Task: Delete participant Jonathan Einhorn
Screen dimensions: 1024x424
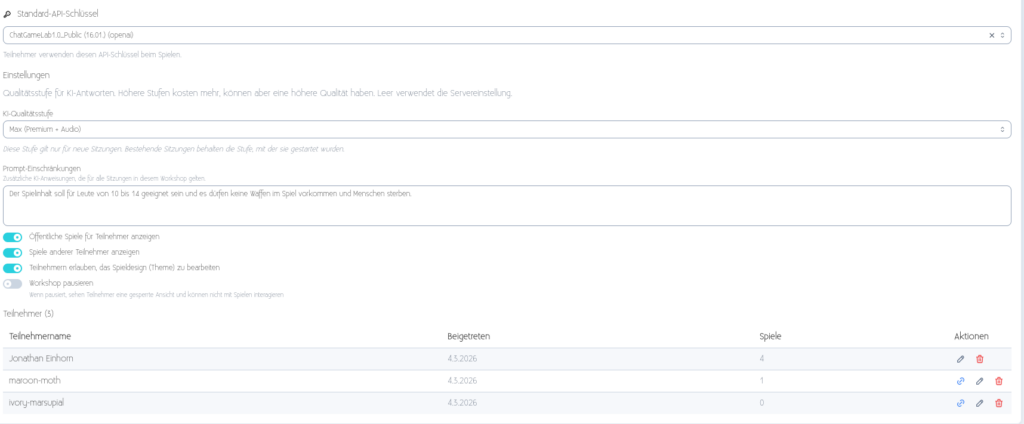Action: click(x=980, y=359)
